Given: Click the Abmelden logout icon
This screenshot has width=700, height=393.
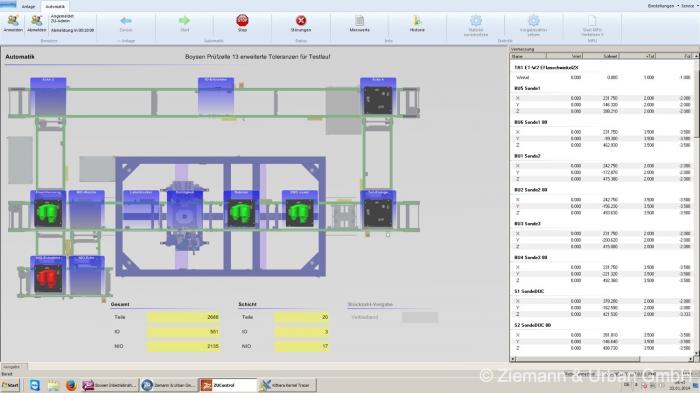Looking at the screenshot, I should click(x=37, y=21).
